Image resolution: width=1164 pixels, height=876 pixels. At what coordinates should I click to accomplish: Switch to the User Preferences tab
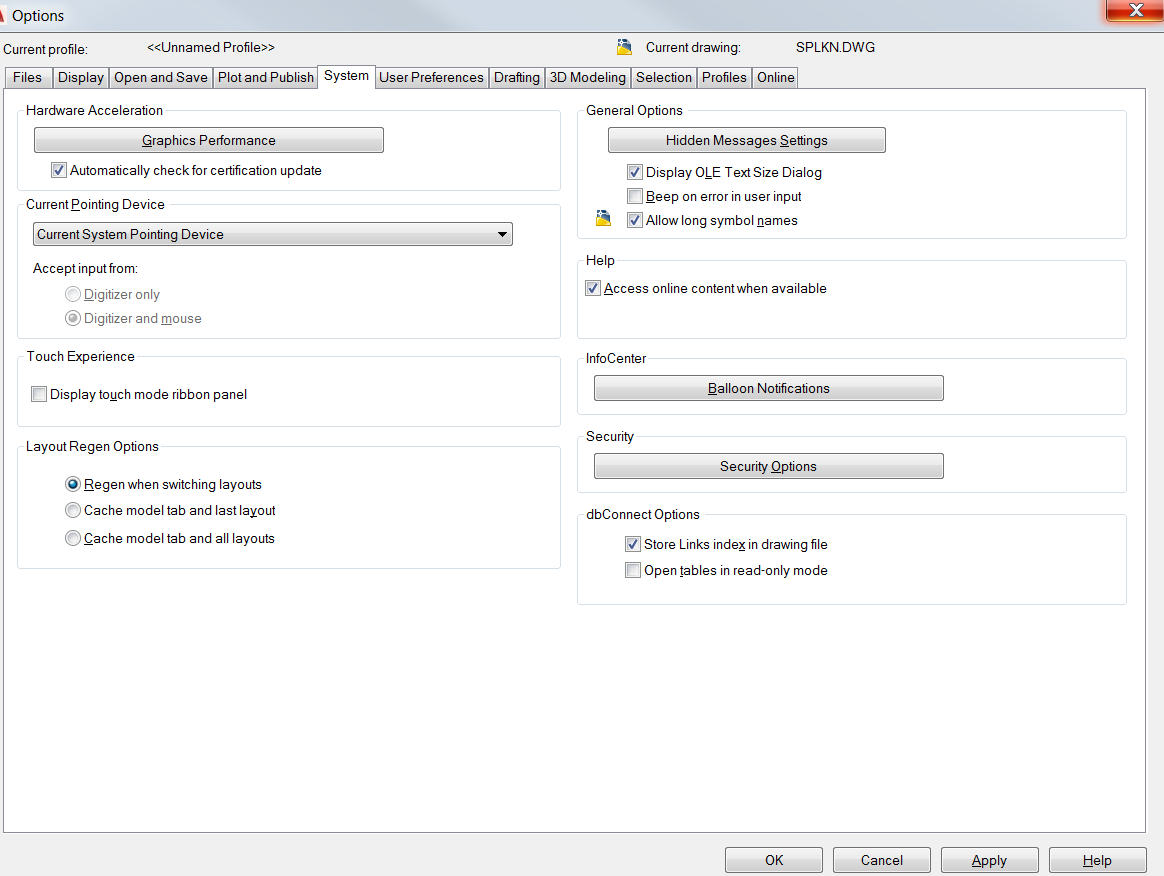pos(431,77)
